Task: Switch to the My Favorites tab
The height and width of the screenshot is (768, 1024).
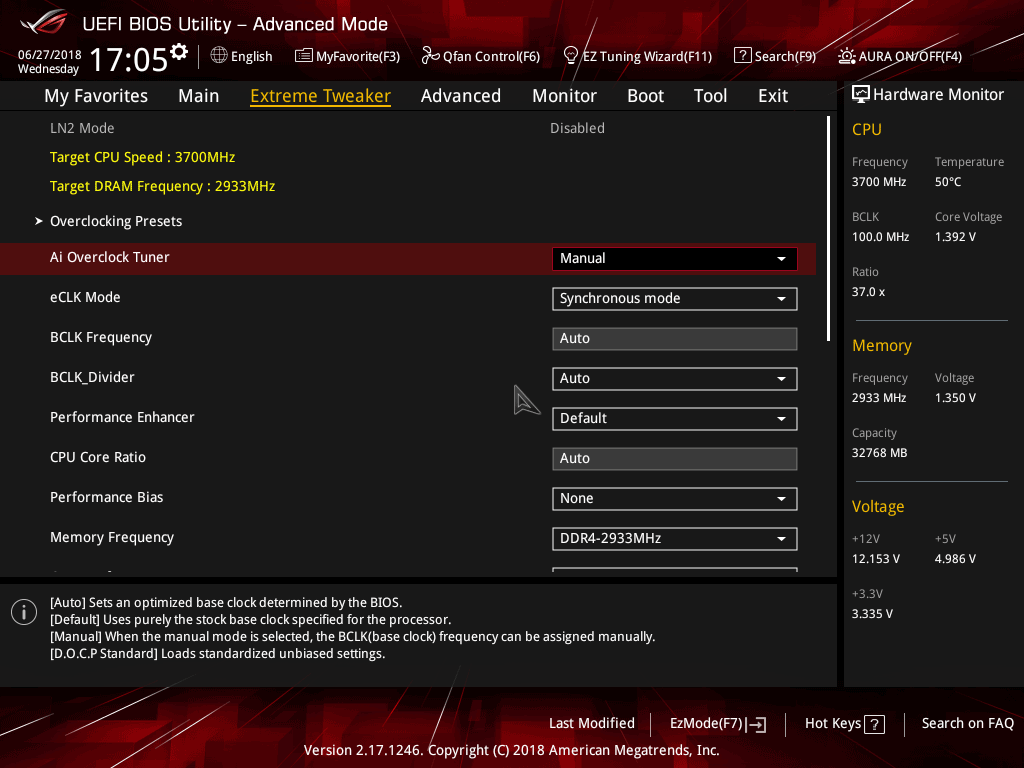Action: pos(96,96)
